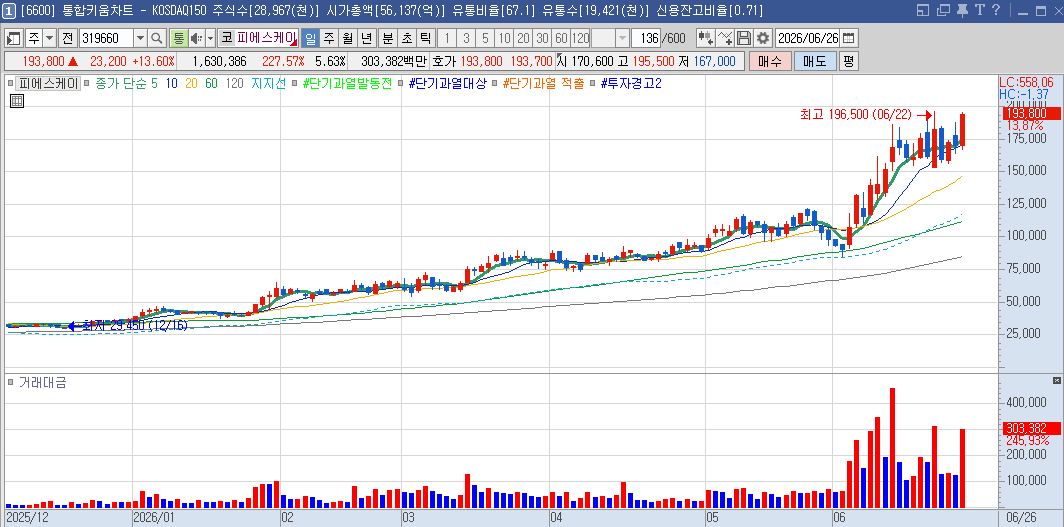Image resolution: width=1064 pixels, height=527 pixels.
Task: Choose the 30 interval button
Action: pyautogui.click(x=542, y=38)
